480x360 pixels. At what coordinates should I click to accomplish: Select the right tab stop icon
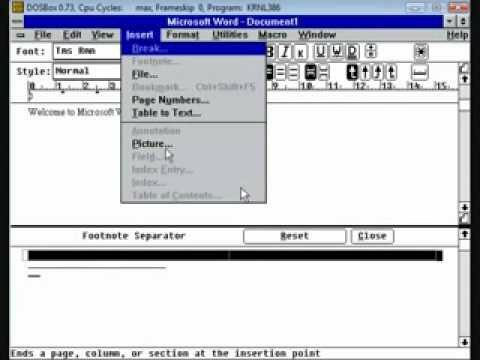378,72
